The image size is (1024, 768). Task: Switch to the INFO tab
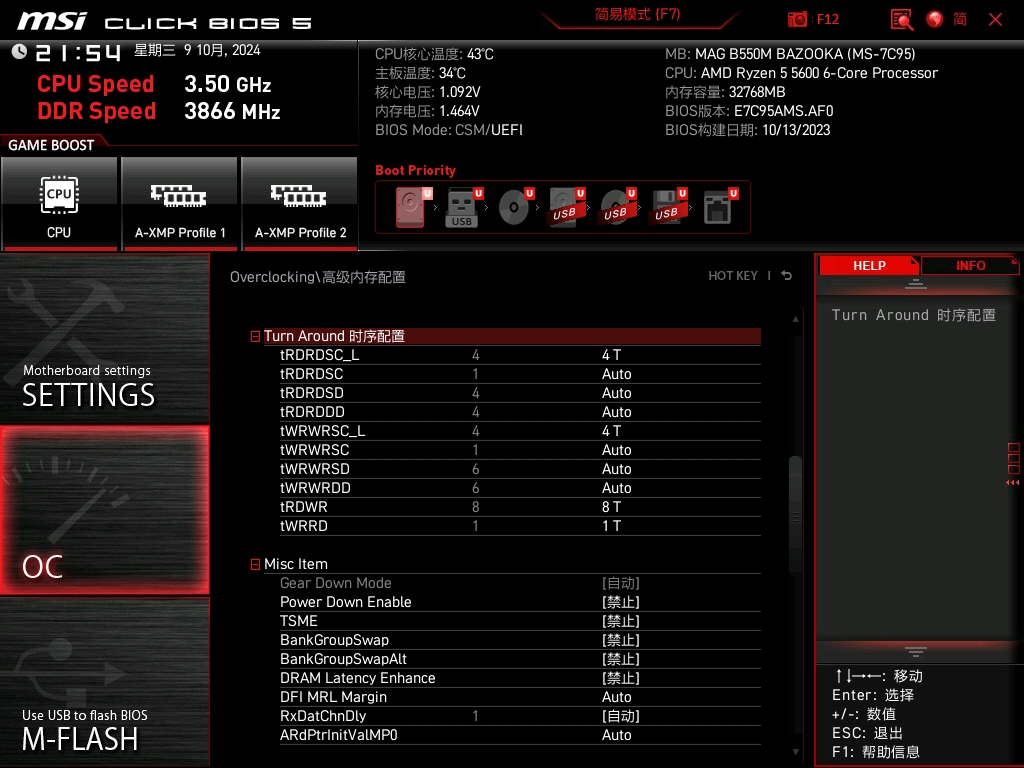(970, 266)
